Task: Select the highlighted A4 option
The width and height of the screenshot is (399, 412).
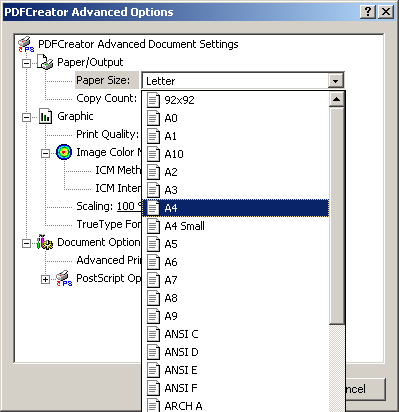Action: tap(236, 208)
